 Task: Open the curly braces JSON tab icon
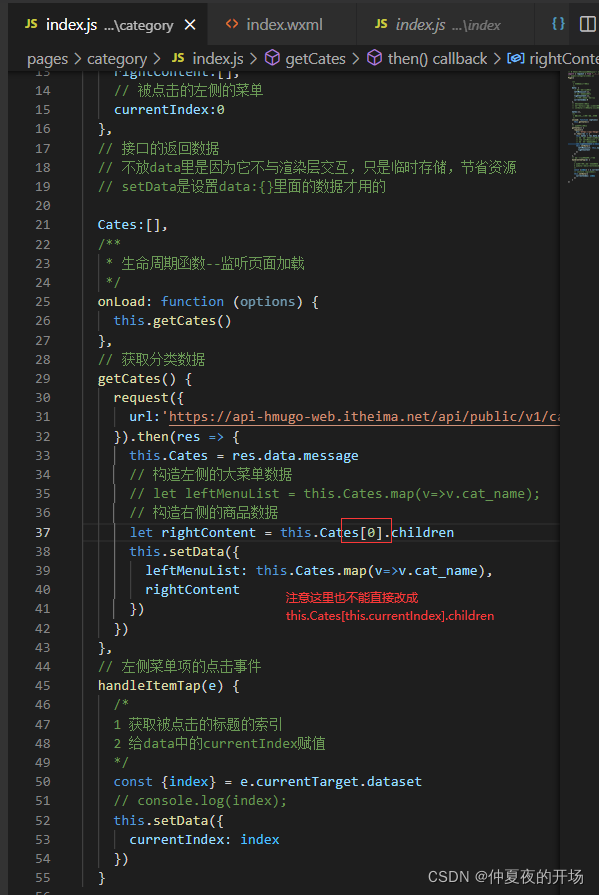pos(558,24)
